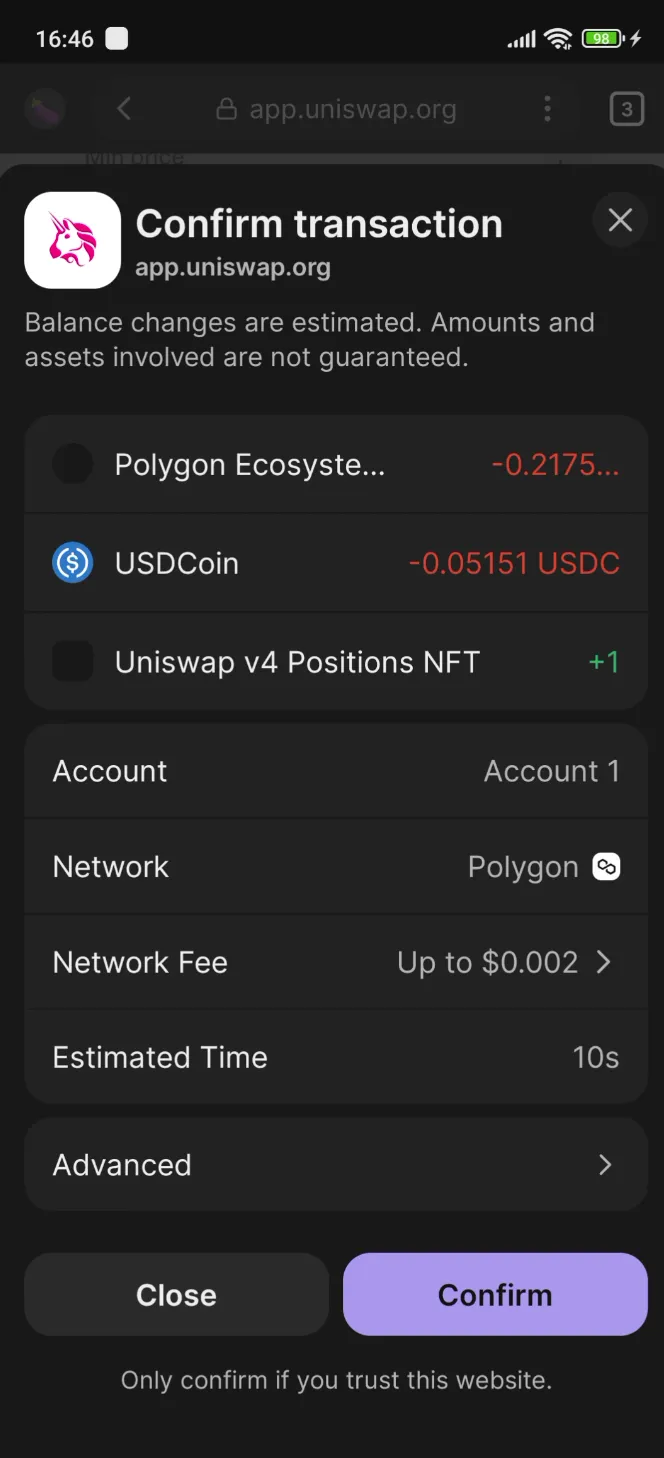The height and width of the screenshot is (1458, 664).
Task: Tap the truncated -0.2175 token amount
Action: (556, 464)
